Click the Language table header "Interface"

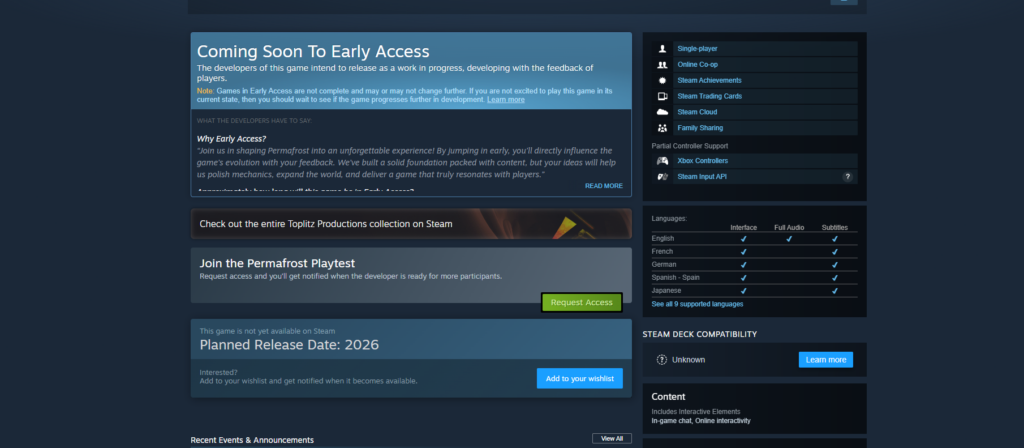tap(744, 227)
